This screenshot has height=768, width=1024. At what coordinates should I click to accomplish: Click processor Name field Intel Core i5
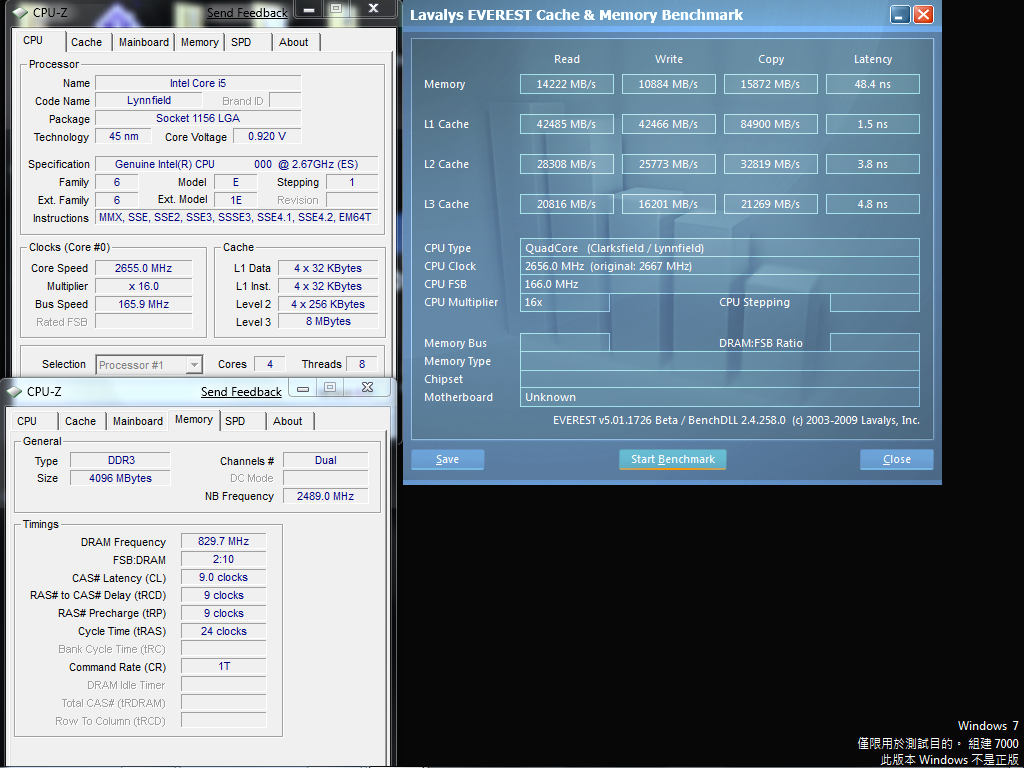point(198,83)
